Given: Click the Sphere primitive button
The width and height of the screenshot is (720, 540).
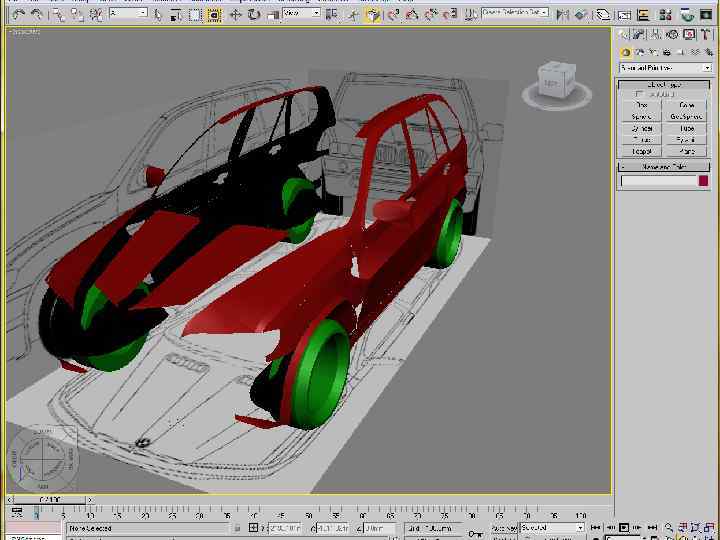Looking at the screenshot, I should [x=642, y=116].
